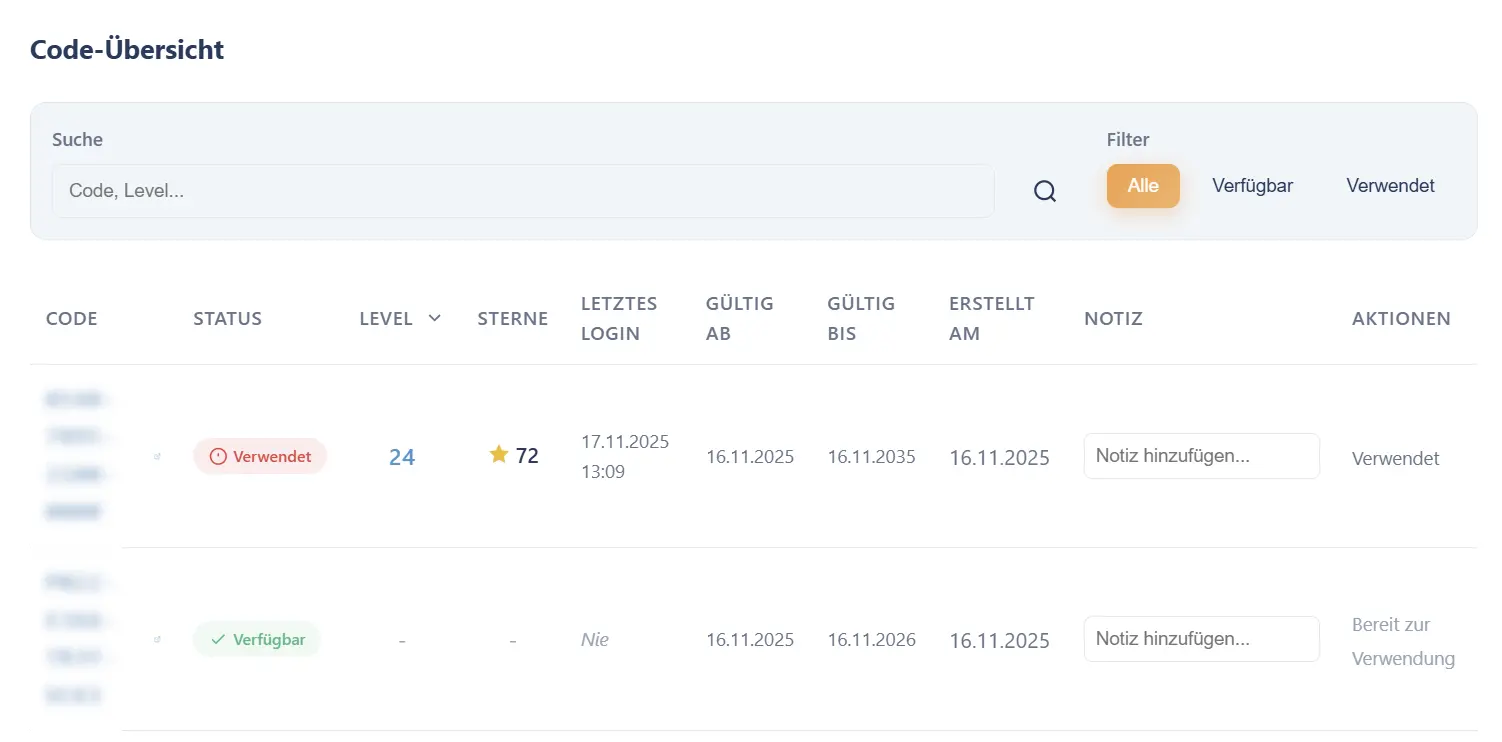Screen dimensions: 1502x742
Task: Open the level 24 link
Action: coord(402,457)
